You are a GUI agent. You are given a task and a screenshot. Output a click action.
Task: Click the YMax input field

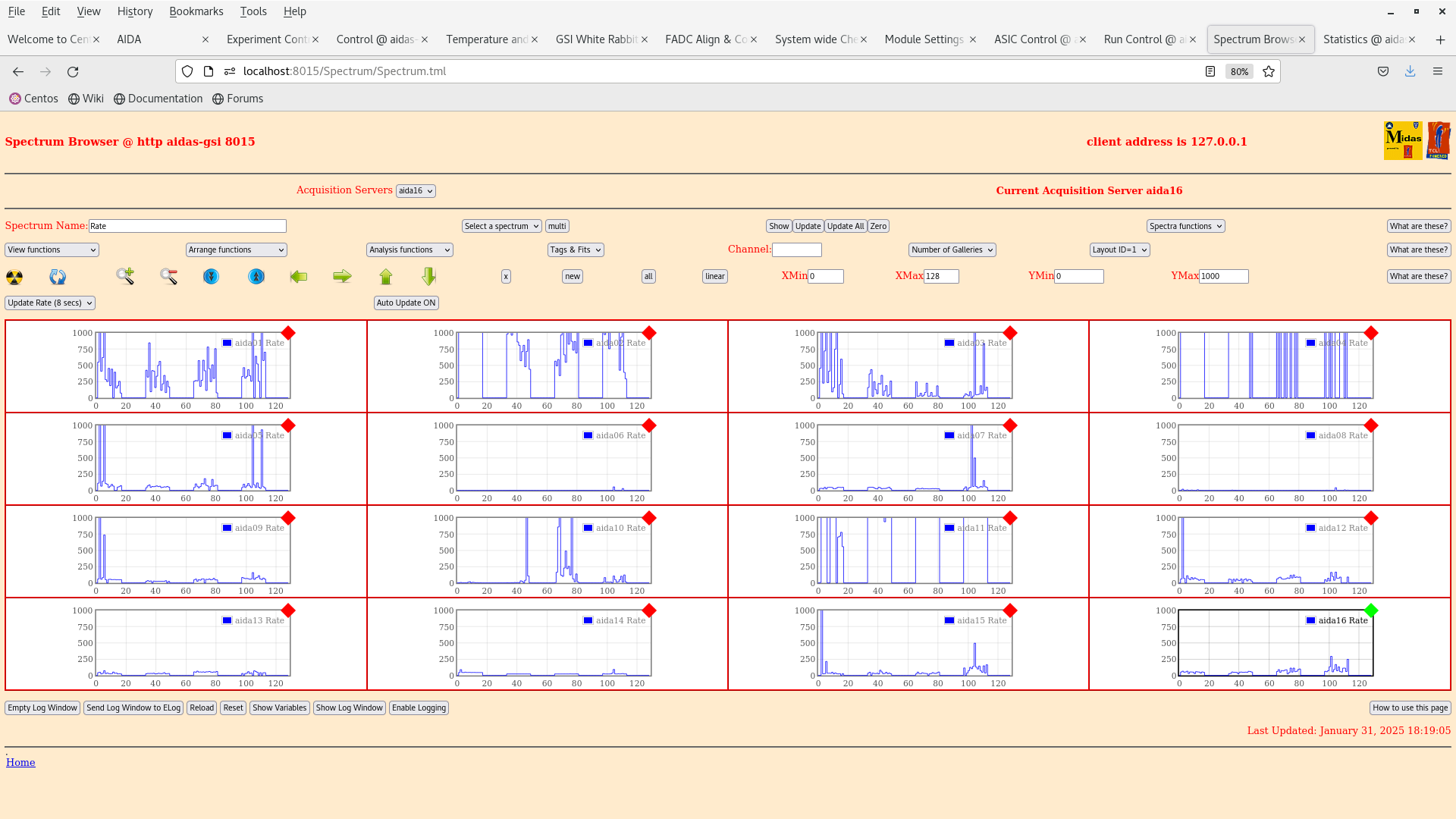[x=1222, y=277]
